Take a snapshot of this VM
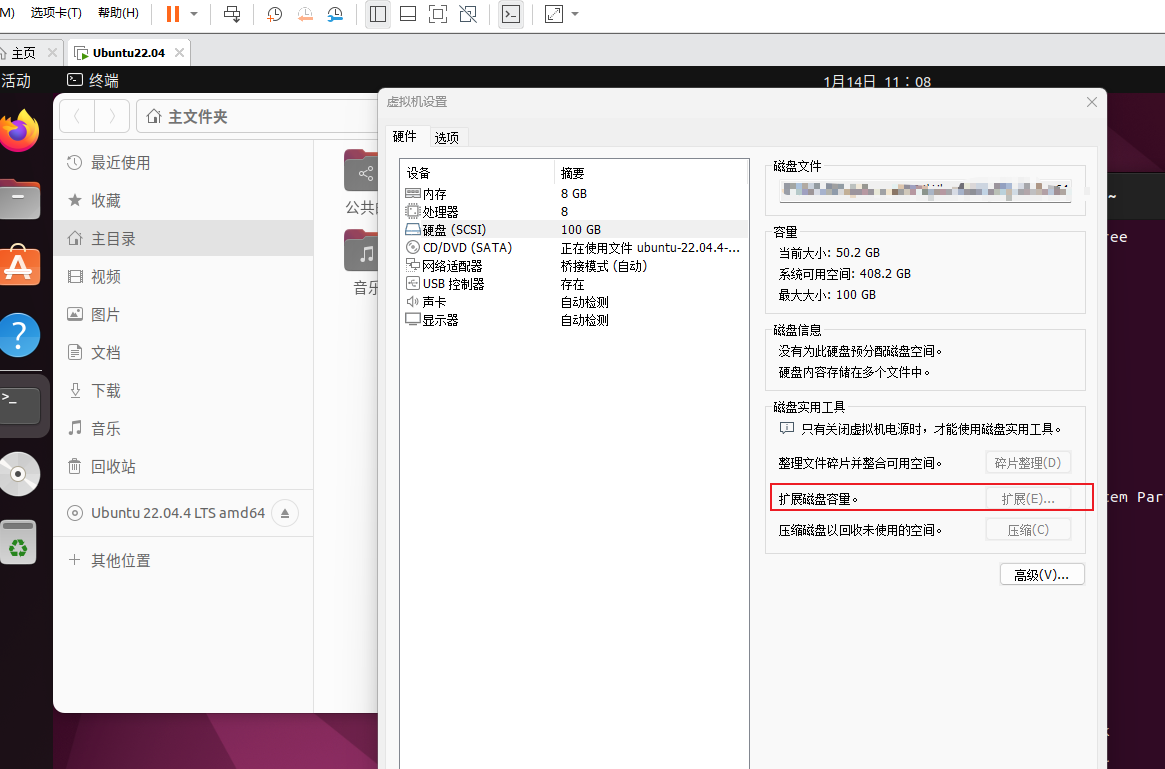 [x=273, y=13]
